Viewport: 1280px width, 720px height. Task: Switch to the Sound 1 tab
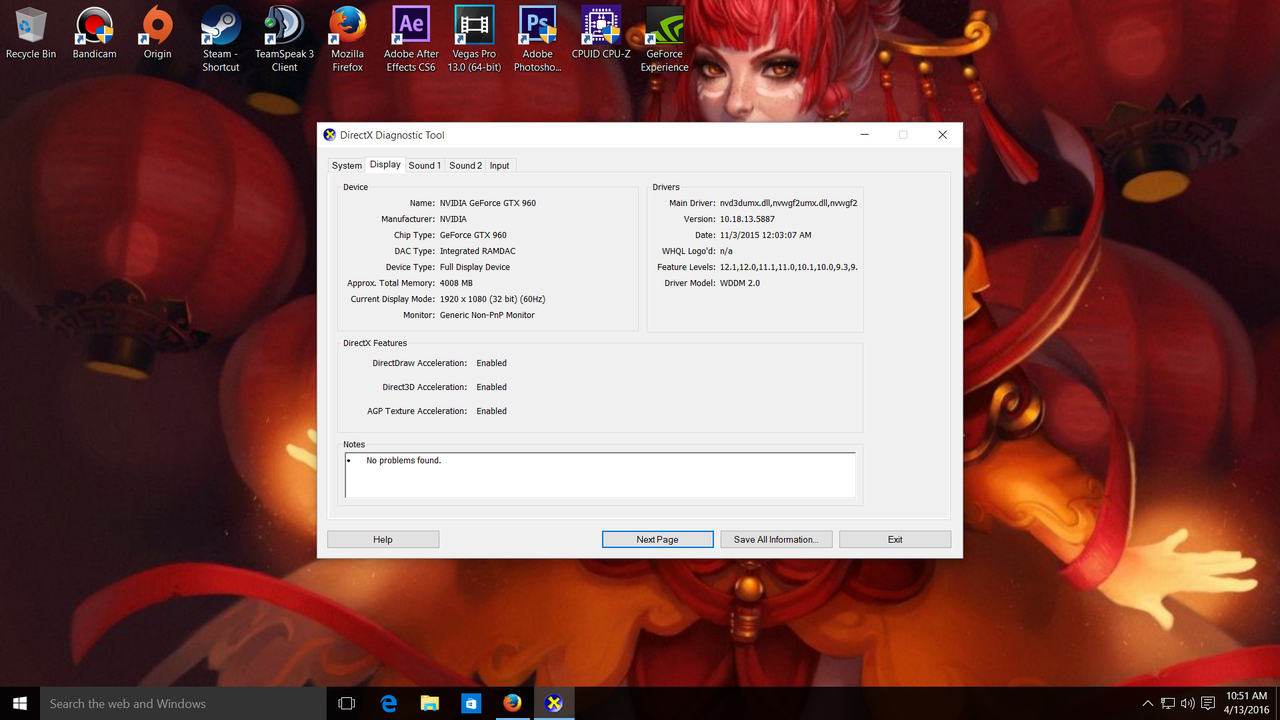tap(424, 166)
